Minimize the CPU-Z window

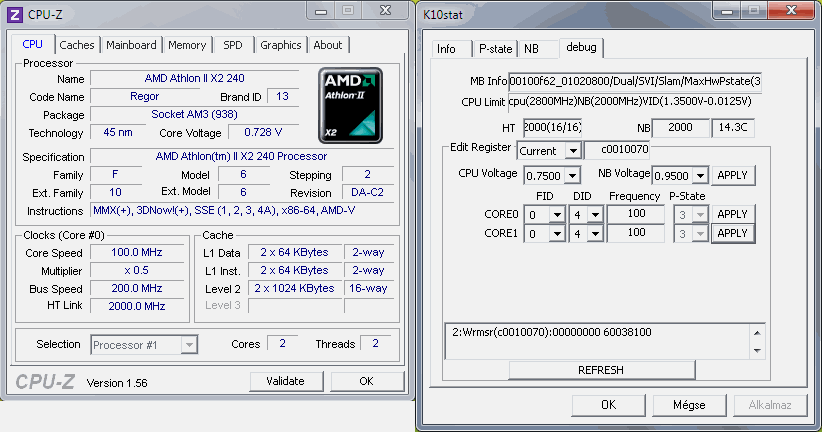tap(321, 11)
